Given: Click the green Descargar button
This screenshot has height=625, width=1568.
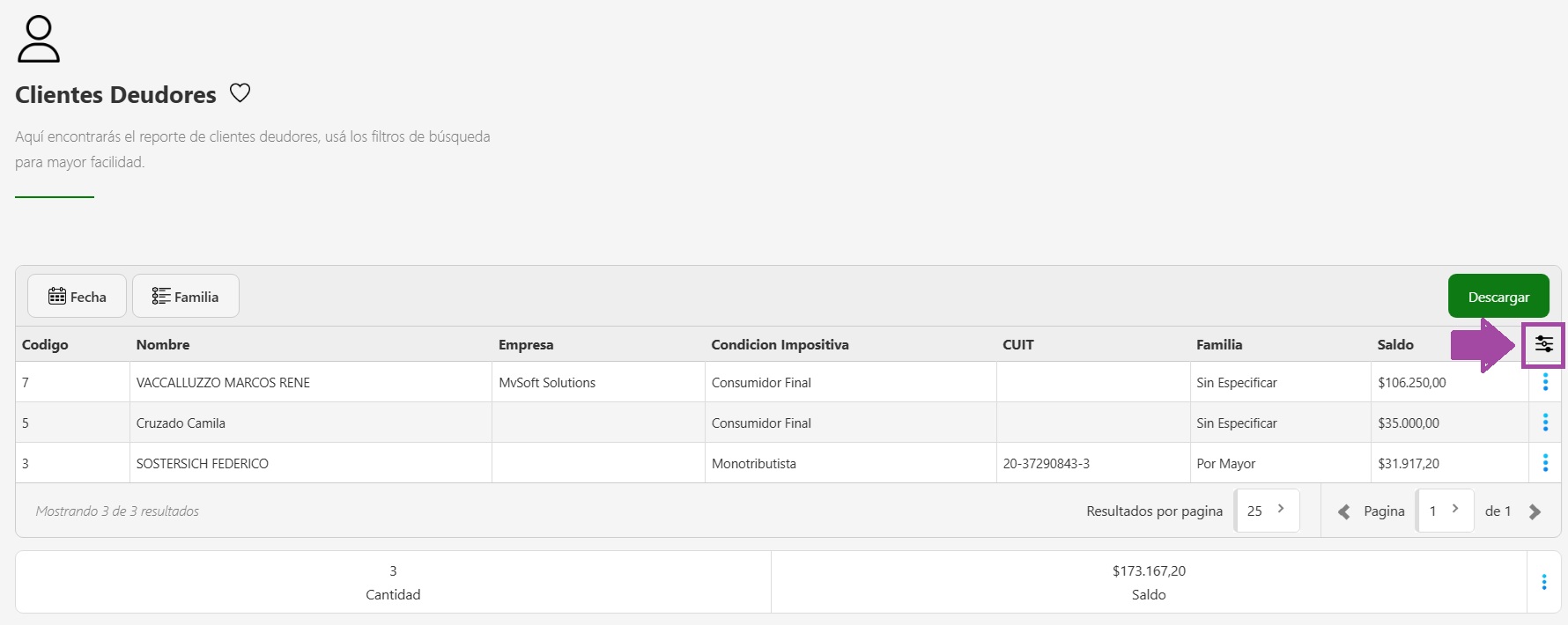Looking at the screenshot, I should coord(1498,297).
